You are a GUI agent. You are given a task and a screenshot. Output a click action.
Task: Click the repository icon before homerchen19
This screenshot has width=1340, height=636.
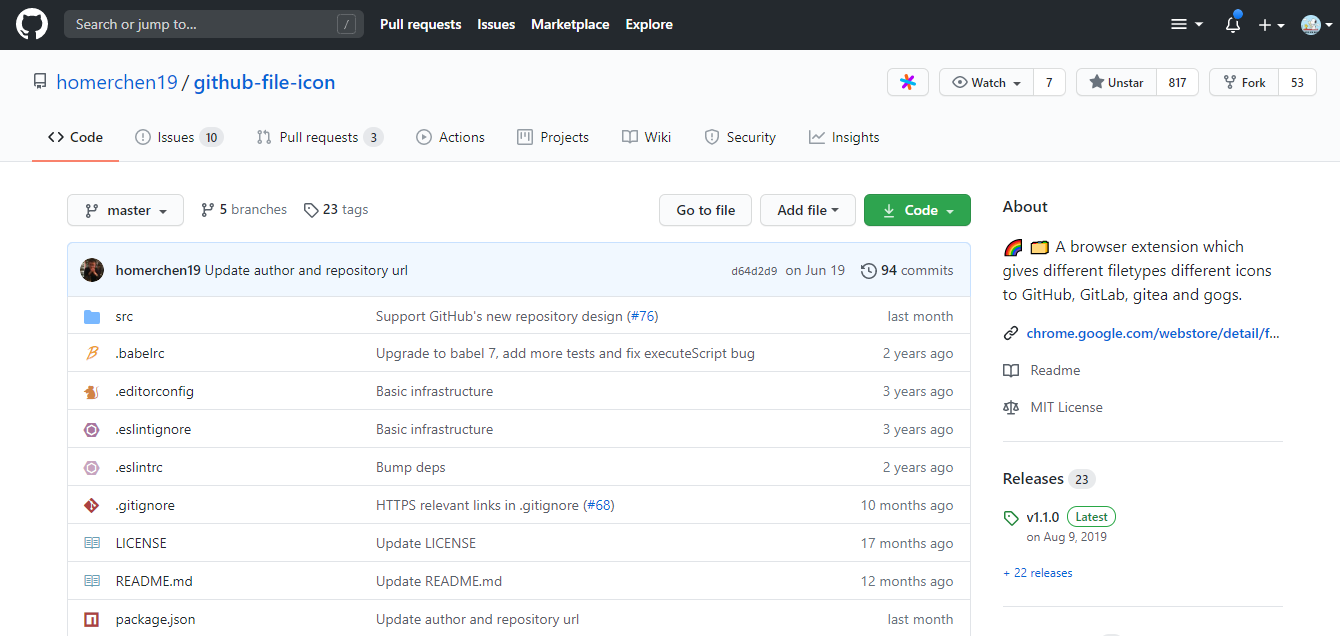[x=40, y=82]
